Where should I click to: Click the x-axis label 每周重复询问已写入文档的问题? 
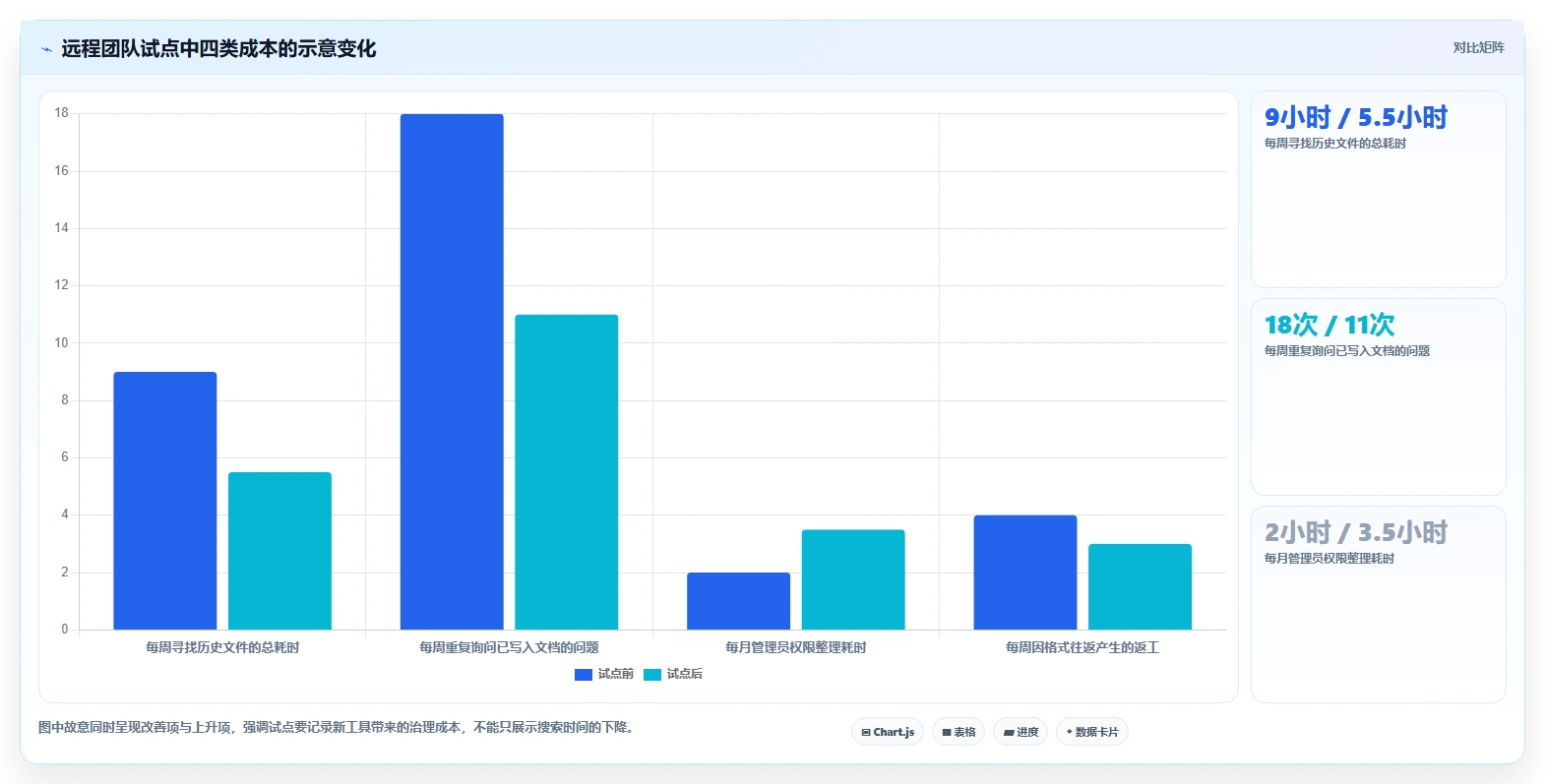pyautogui.click(x=509, y=647)
